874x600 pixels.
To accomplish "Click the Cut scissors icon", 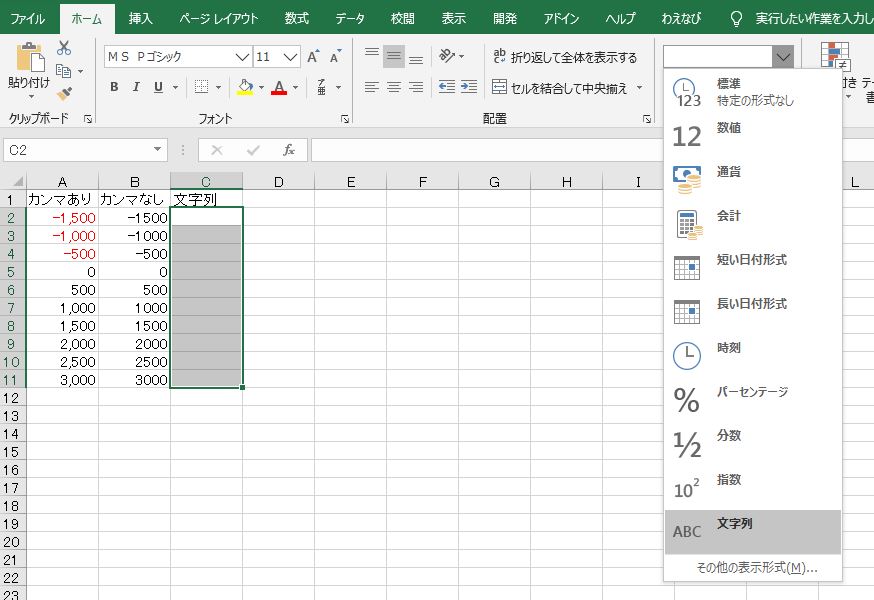I will [64, 48].
